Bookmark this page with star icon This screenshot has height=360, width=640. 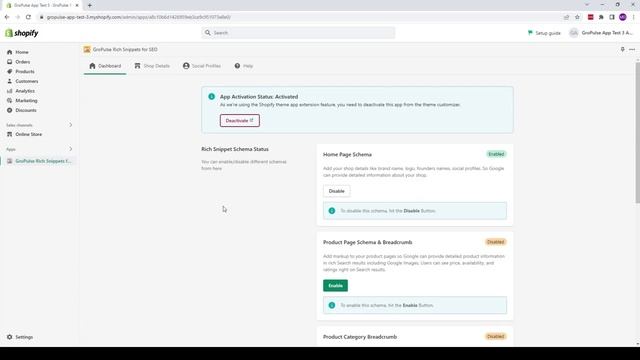(x=577, y=17)
